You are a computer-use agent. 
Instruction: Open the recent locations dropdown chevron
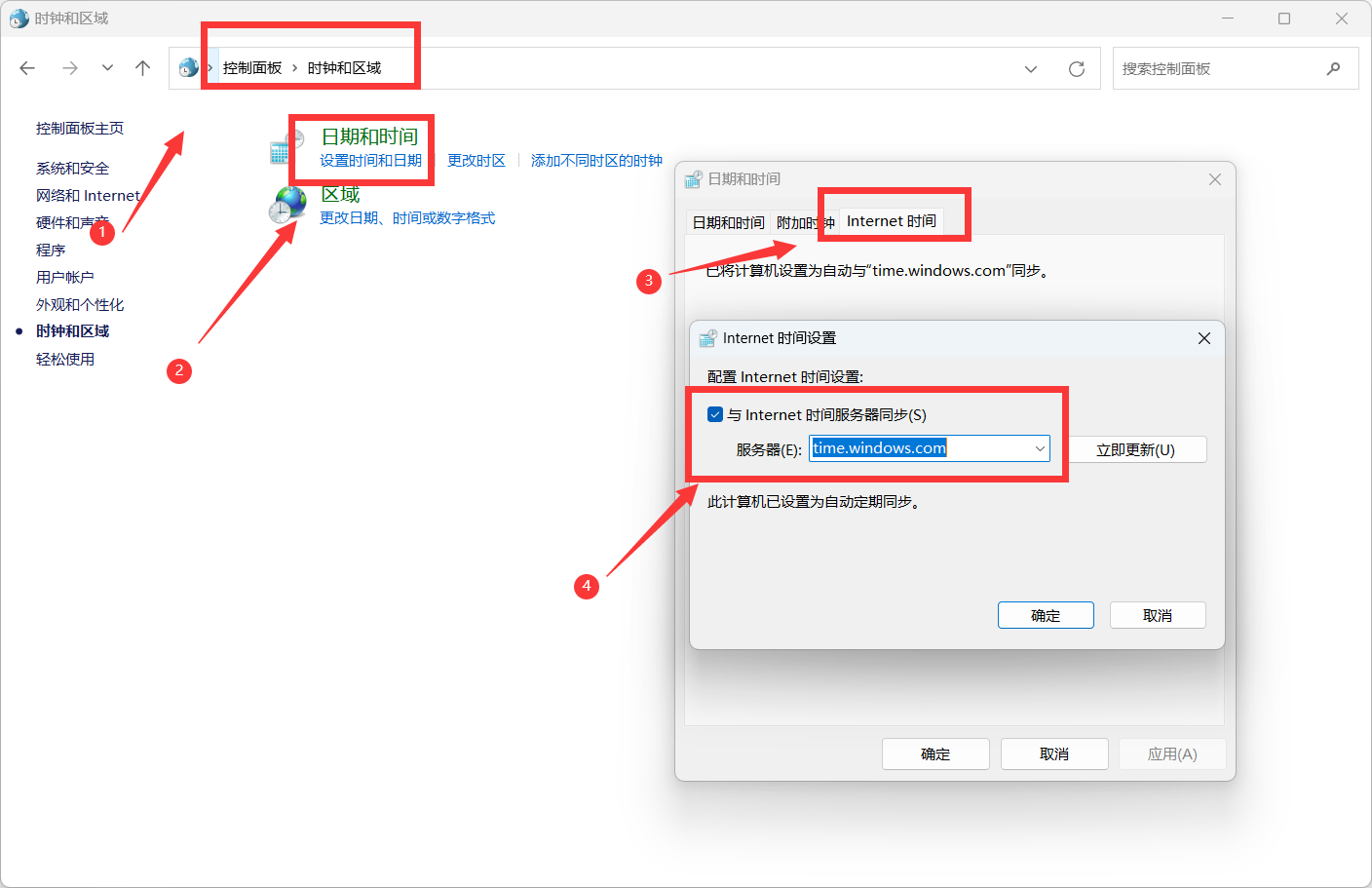coord(107,68)
